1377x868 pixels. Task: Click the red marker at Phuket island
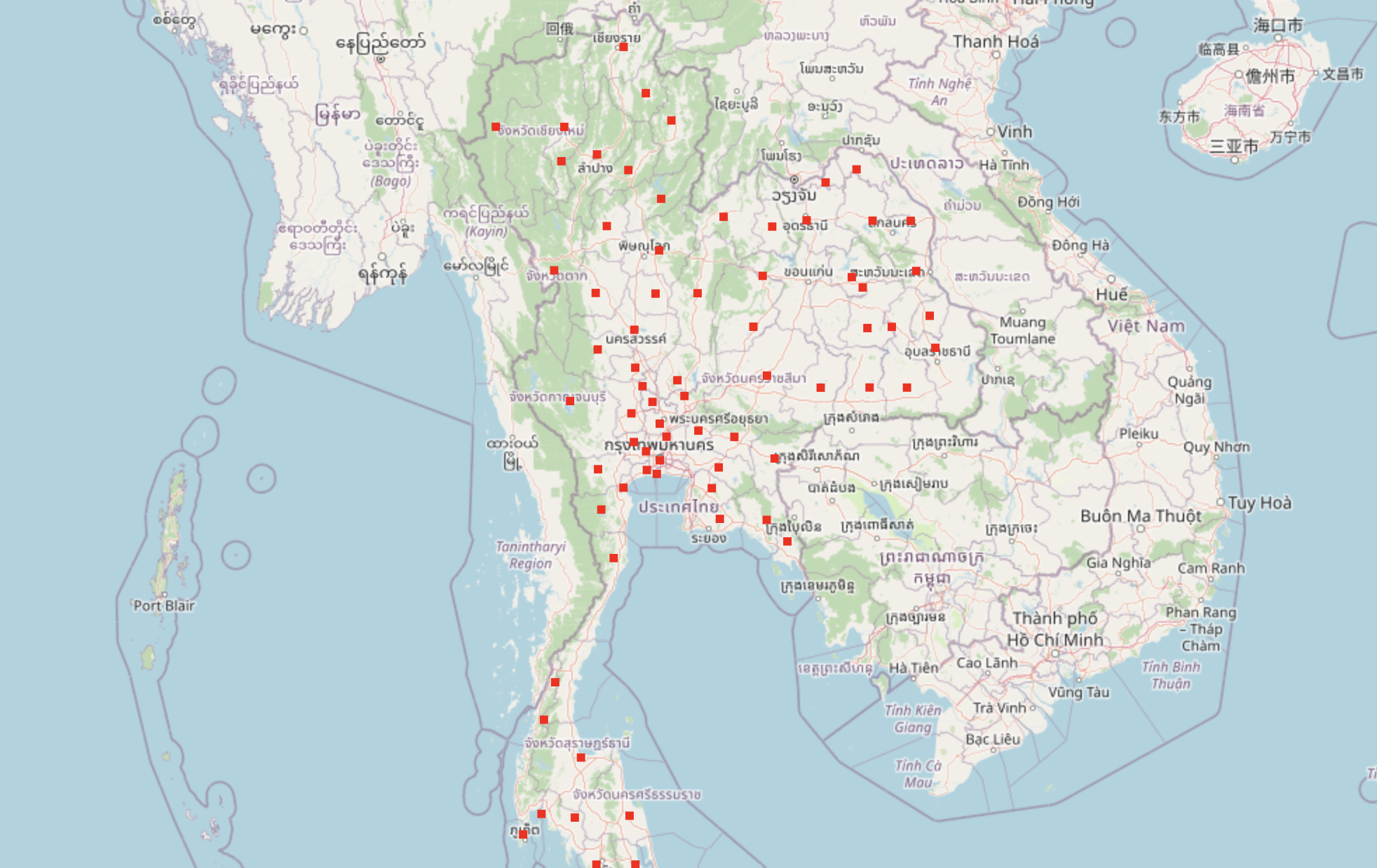click(523, 834)
